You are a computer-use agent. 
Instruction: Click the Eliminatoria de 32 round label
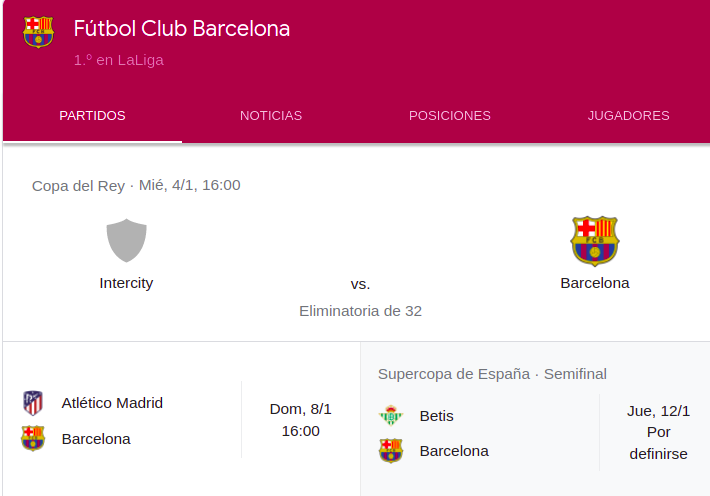(x=360, y=311)
